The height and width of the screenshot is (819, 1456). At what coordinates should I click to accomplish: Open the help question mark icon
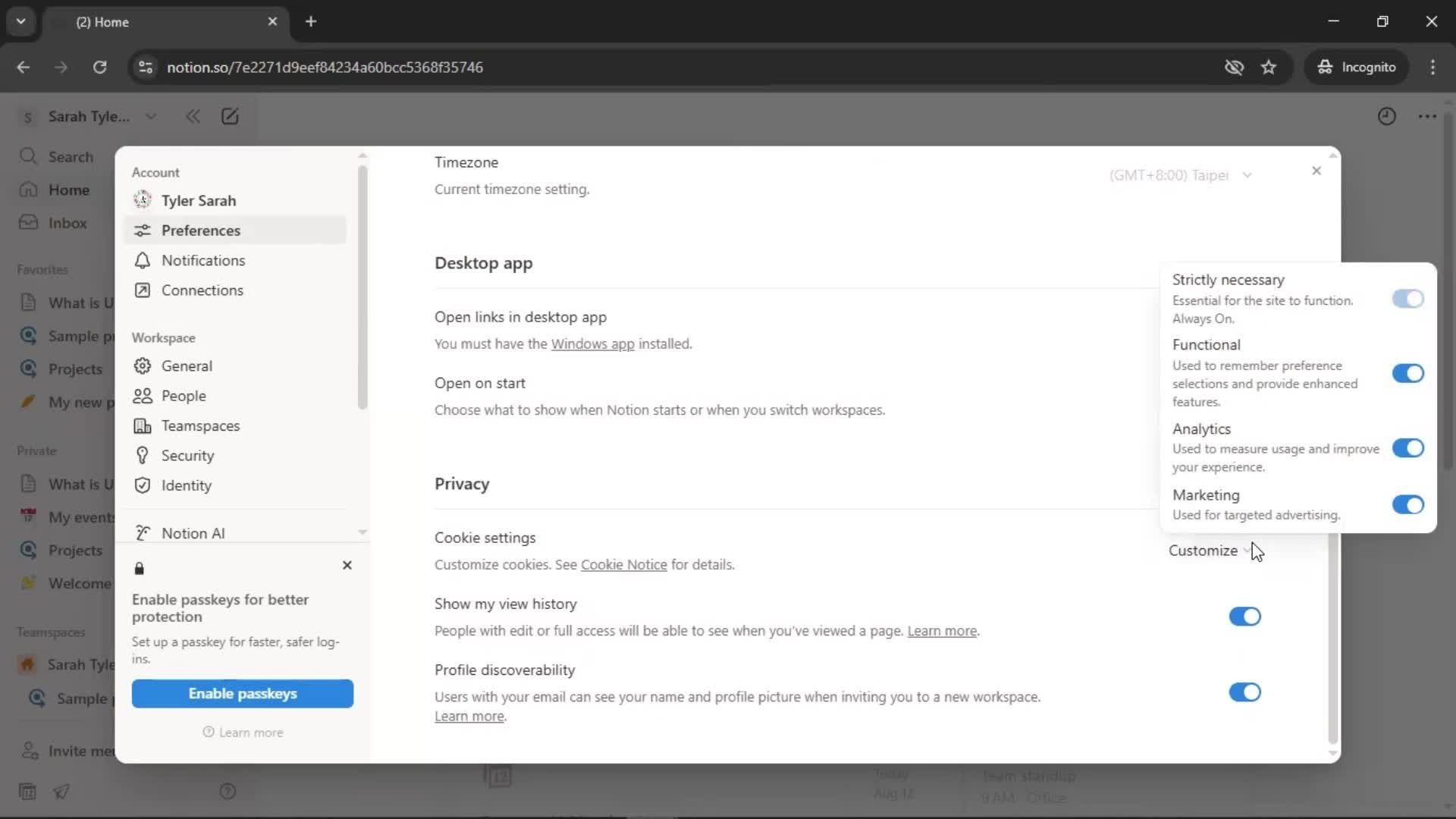227,791
